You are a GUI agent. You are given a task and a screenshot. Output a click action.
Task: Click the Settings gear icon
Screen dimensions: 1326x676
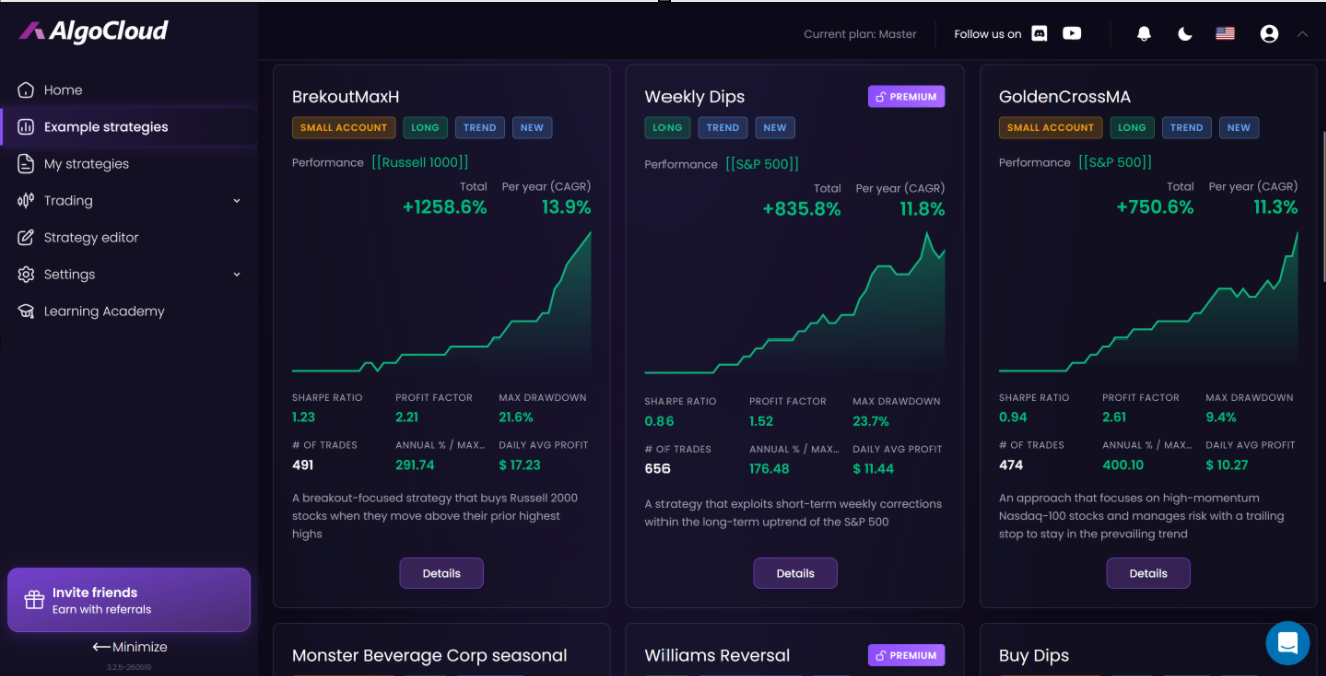pyautogui.click(x=26, y=275)
